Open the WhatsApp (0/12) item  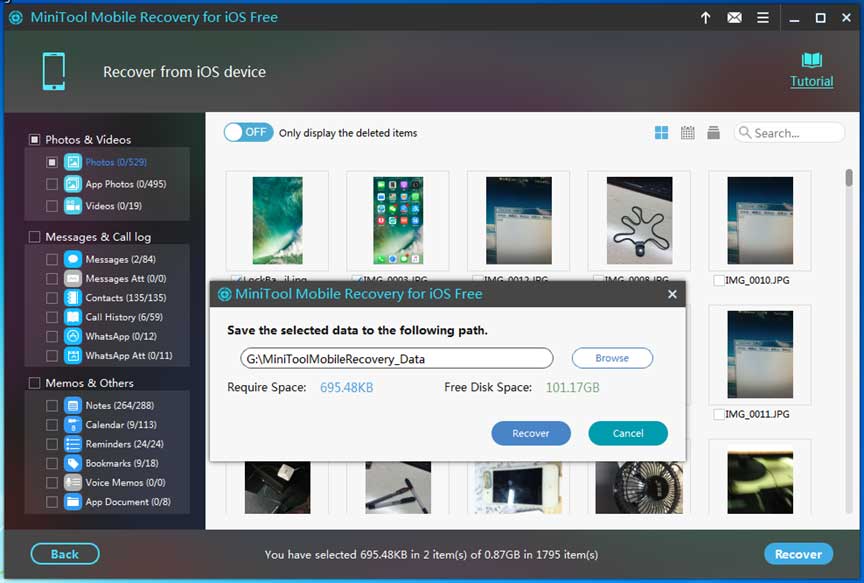(x=121, y=336)
